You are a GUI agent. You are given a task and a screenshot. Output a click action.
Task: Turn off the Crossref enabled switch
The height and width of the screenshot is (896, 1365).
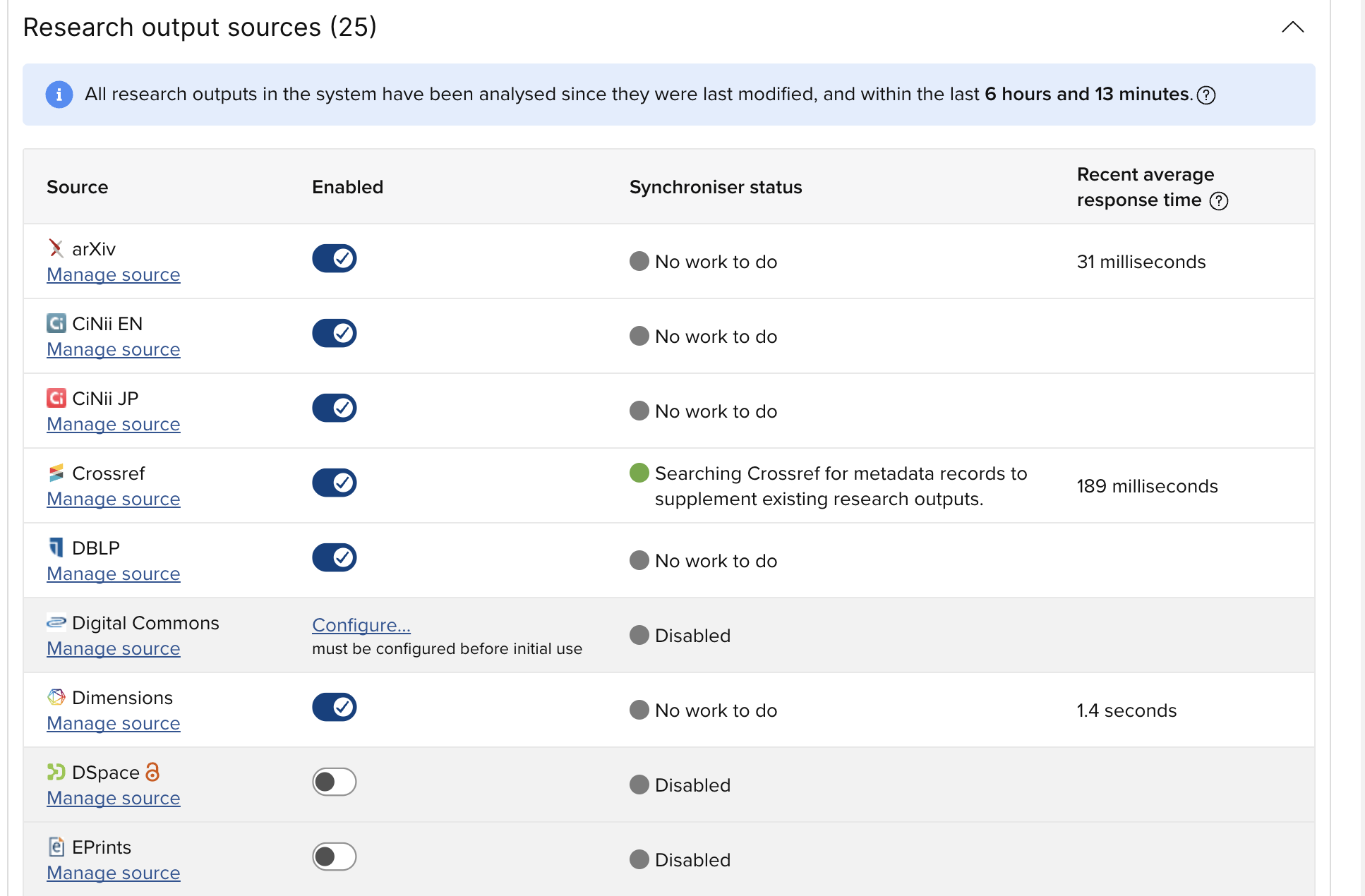tap(334, 483)
